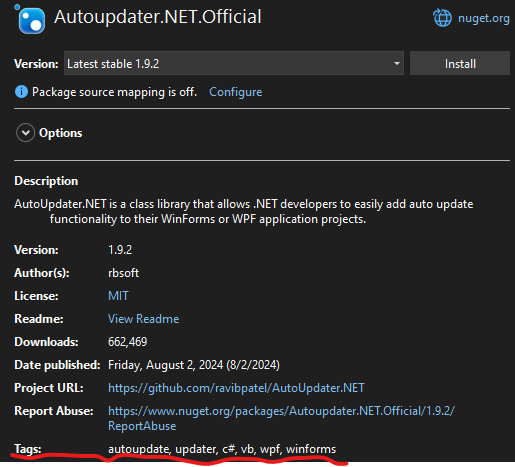Open the nuget.org link

483,18
